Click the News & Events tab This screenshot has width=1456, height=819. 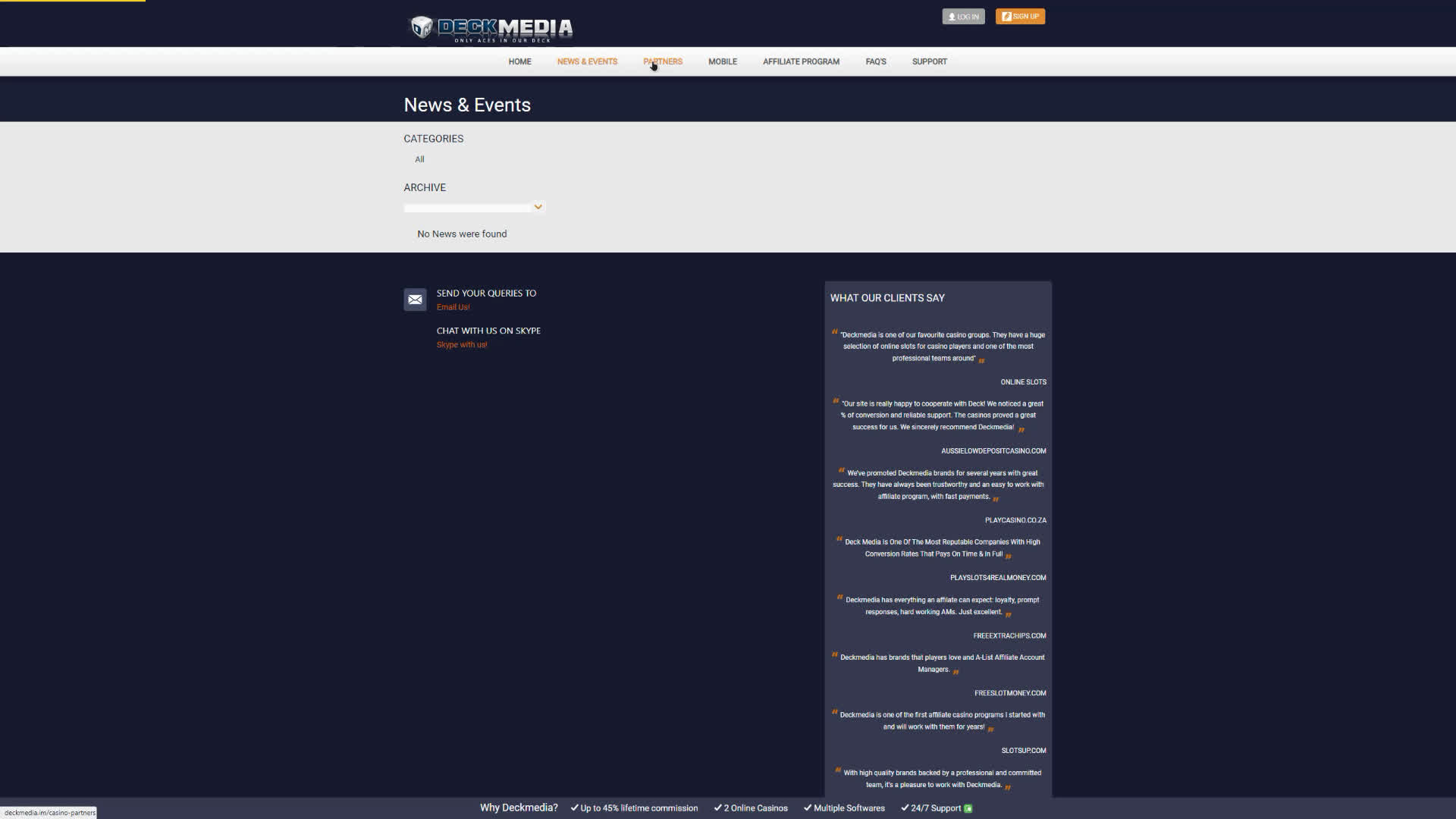(x=587, y=61)
